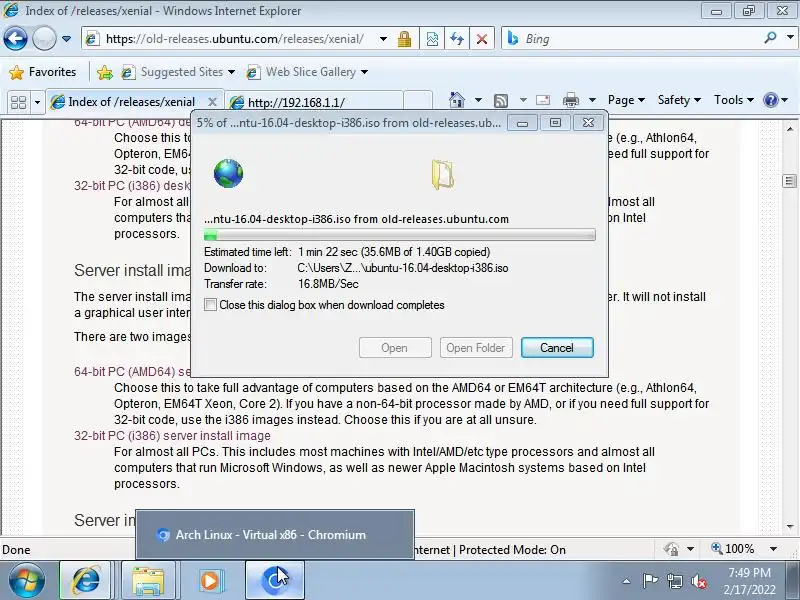Click the blue Help question mark icon
Viewport: 800px width, 600px height.
(770, 100)
